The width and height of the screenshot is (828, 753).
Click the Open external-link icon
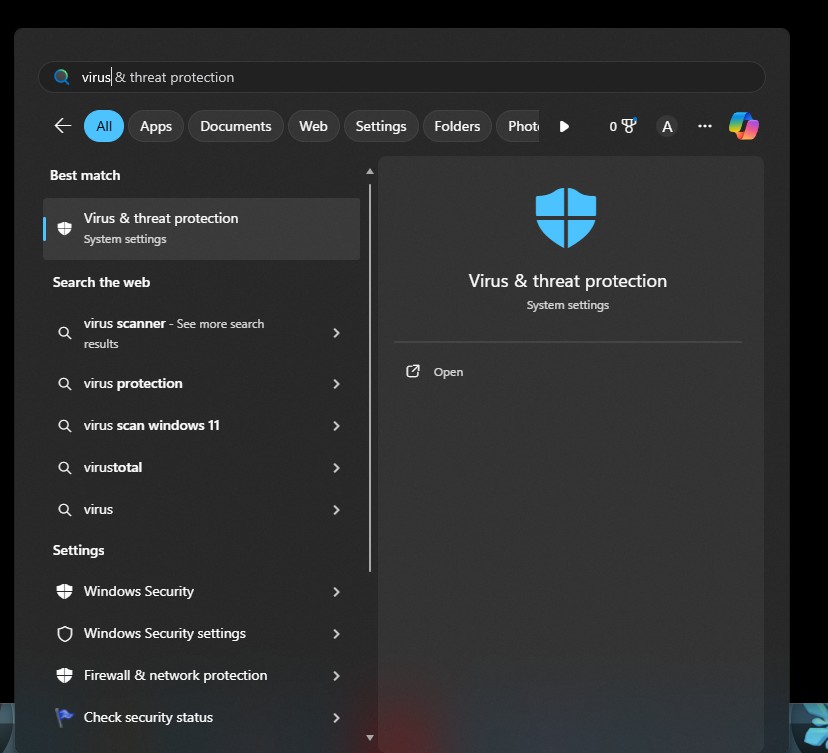click(x=413, y=372)
